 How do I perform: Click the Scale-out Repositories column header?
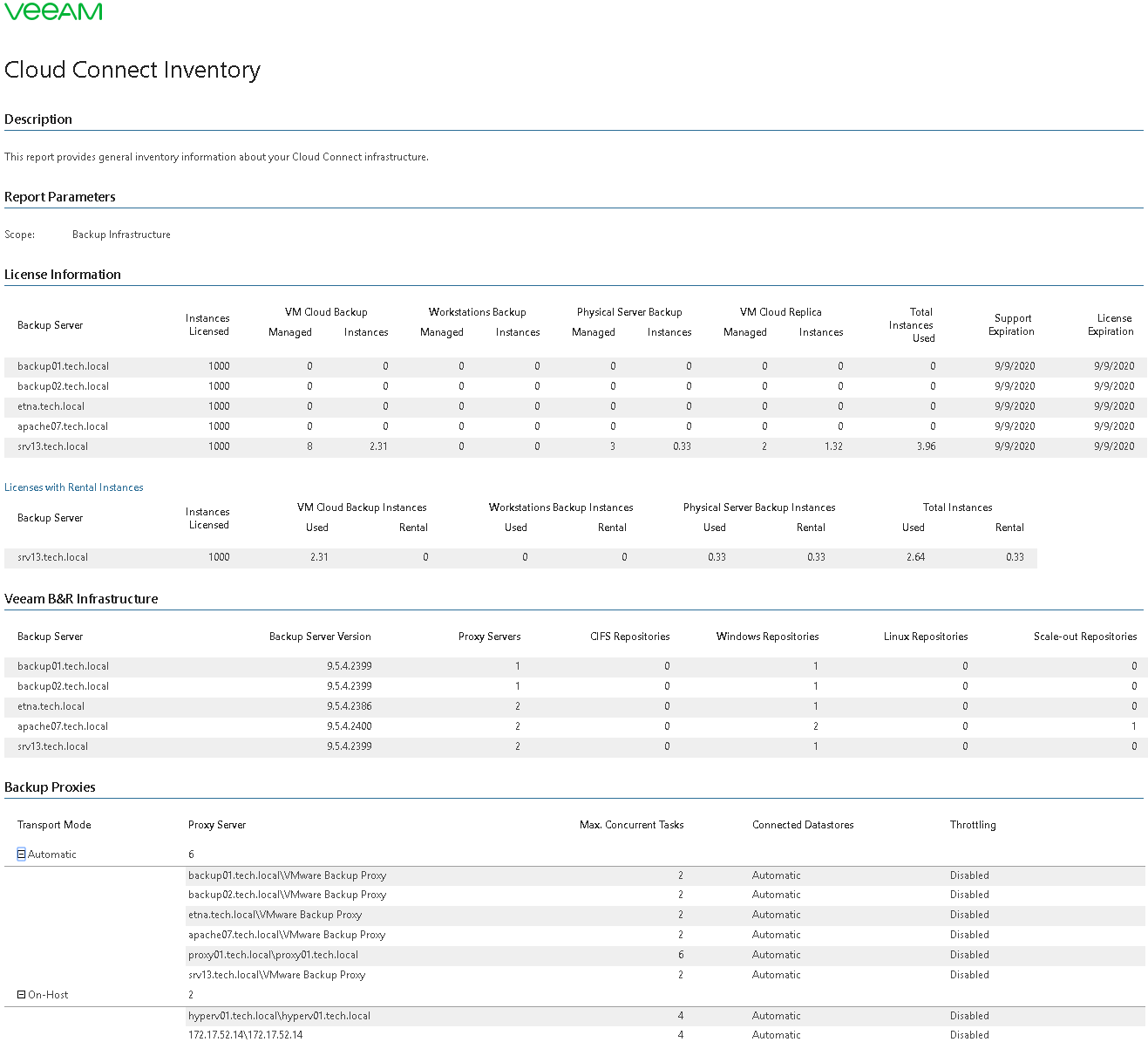1085,637
